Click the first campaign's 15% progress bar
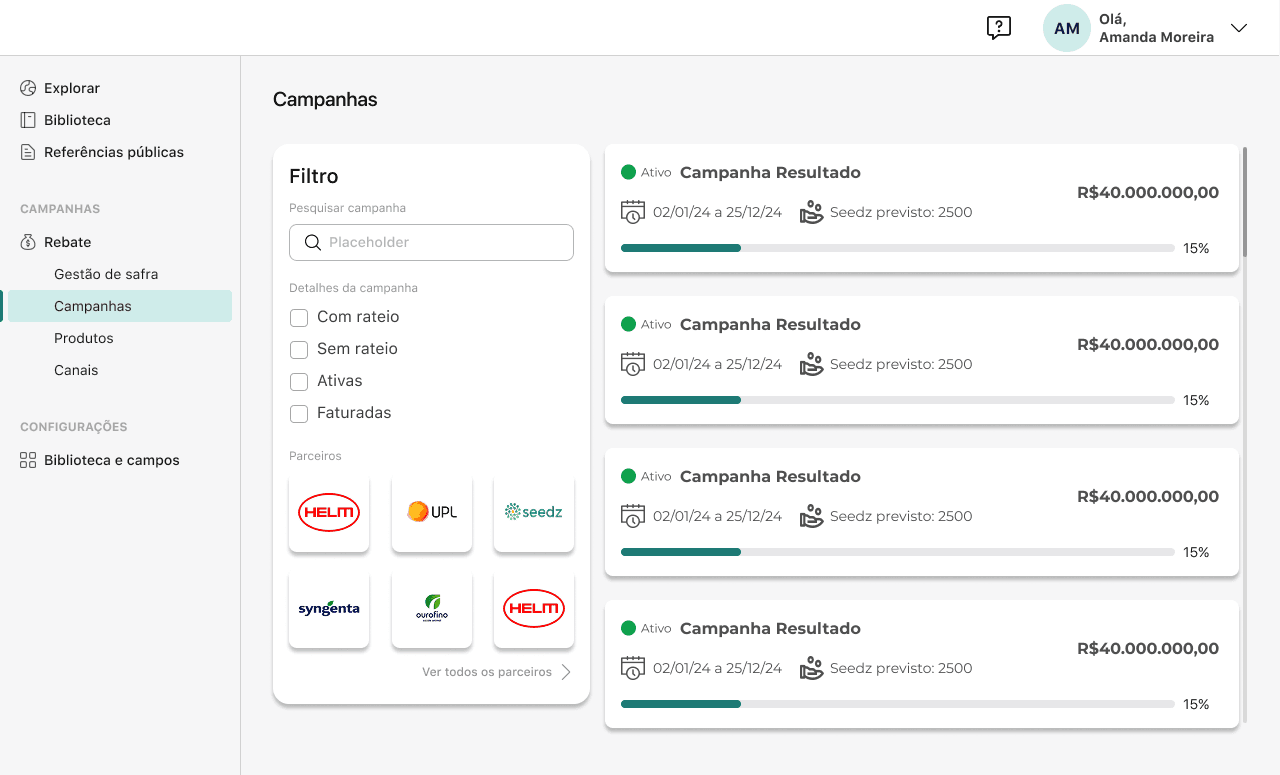1280x775 pixels. tap(898, 248)
